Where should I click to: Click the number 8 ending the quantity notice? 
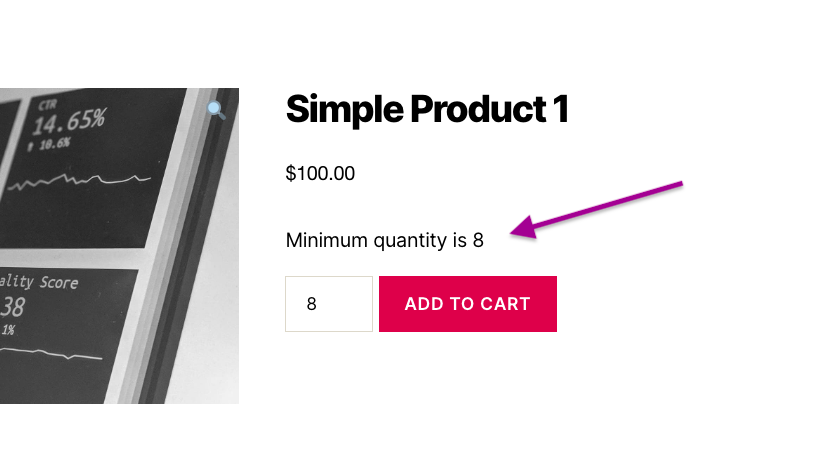click(x=478, y=240)
